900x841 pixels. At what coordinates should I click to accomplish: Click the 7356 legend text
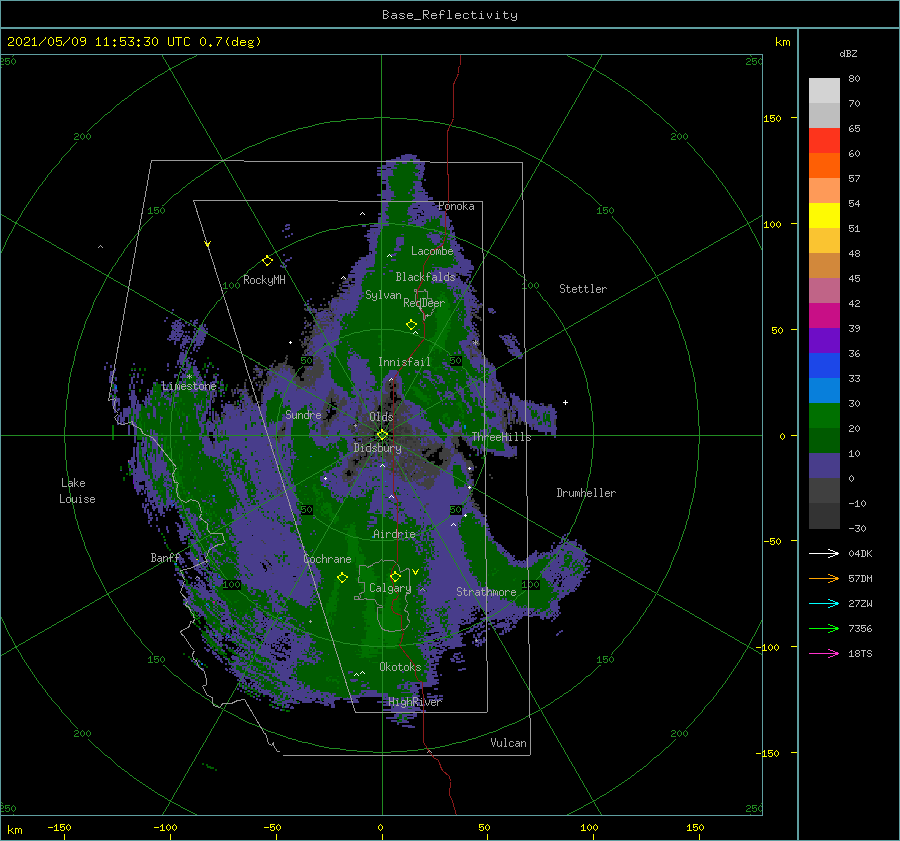(x=860, y=629)
